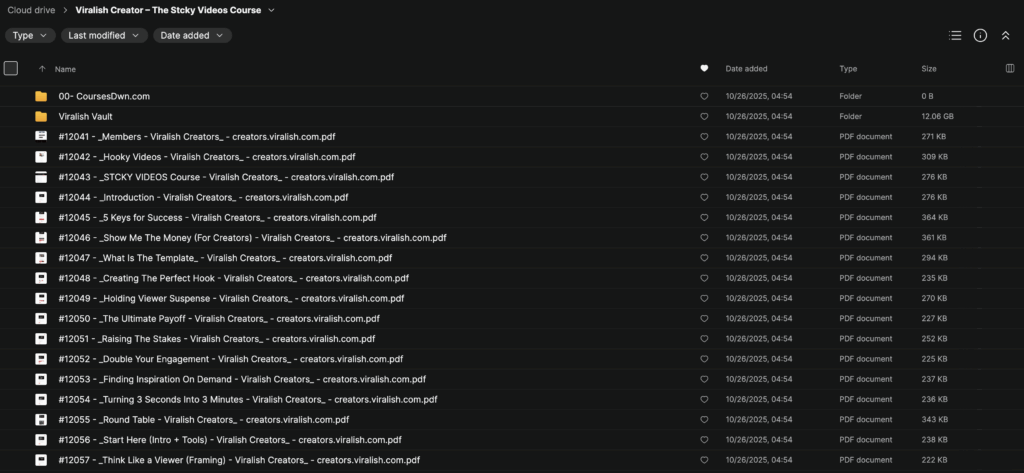Viewport: 1024px width, 473px height.
Task: Open the Viralish Vault folder name
Action: tap(86, 116)
